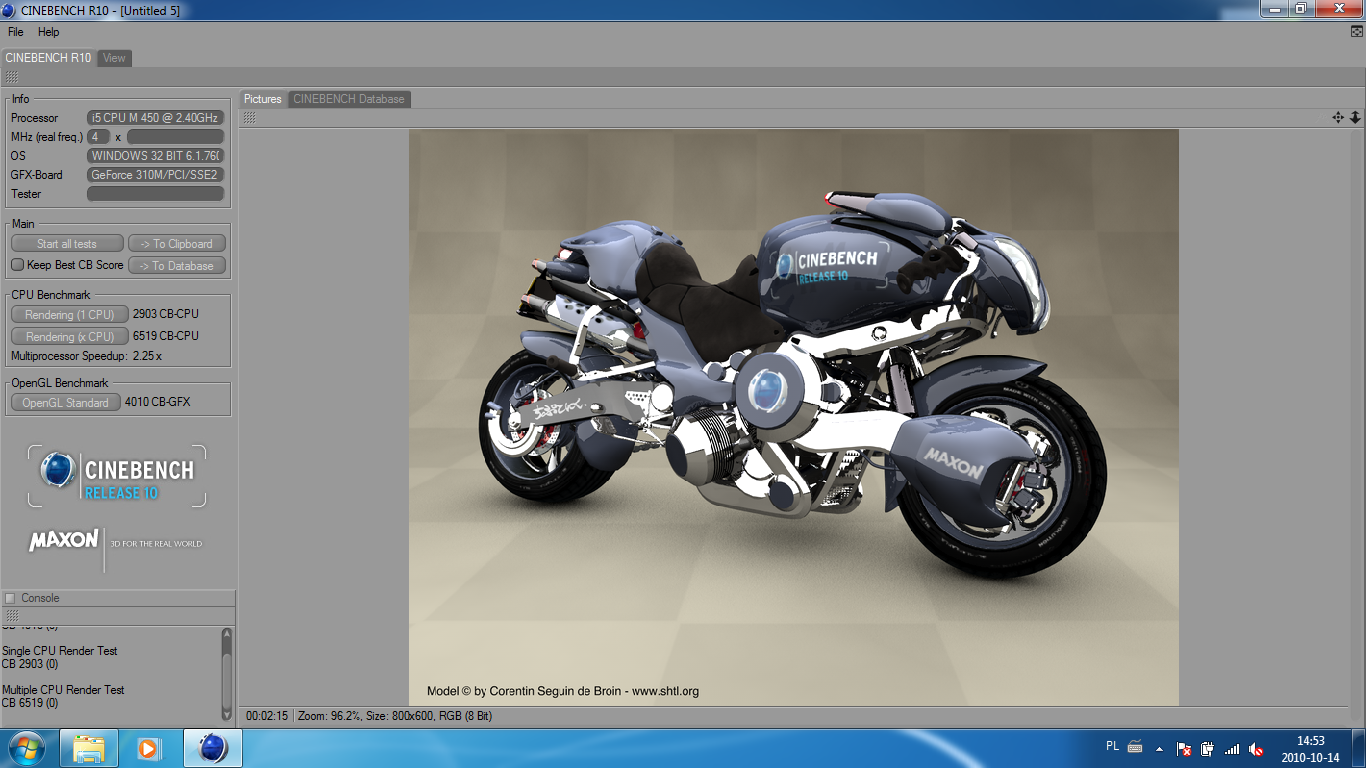The width and height of the screenshot is (1366, 768).
Task: Click the 00:02:15 render time in status bar
Action: (267, 716)
